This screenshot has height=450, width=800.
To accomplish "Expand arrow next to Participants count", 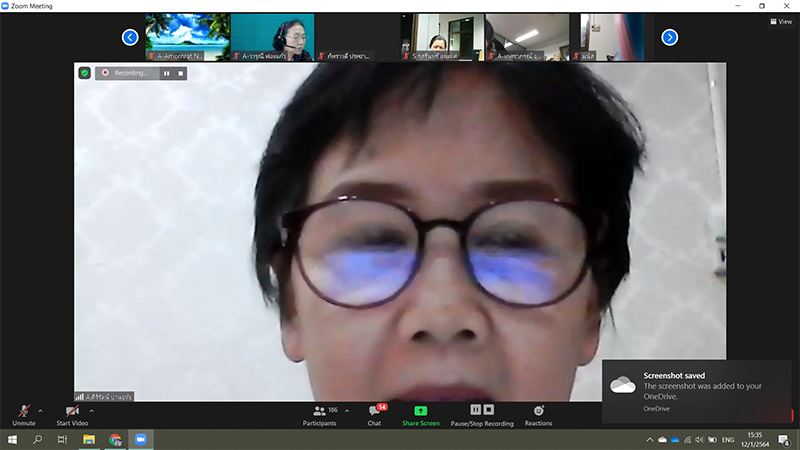I will pyautogui.click(x=347, y=411).
